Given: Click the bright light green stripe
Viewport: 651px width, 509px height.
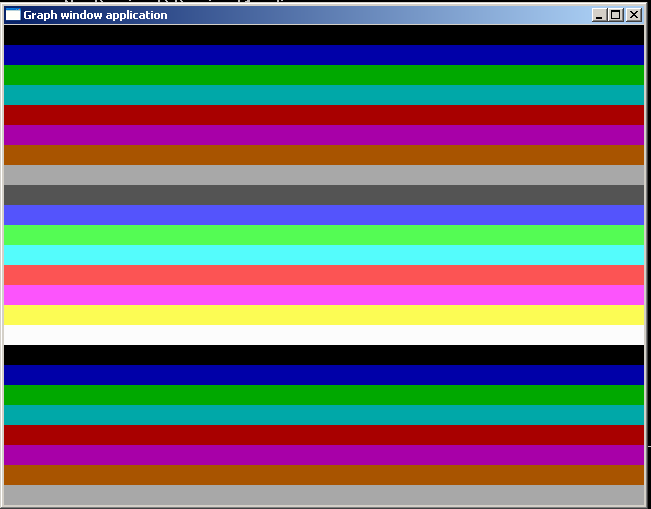Looking at the screenshot, I should pyautogui.click(x=324, y=235).
